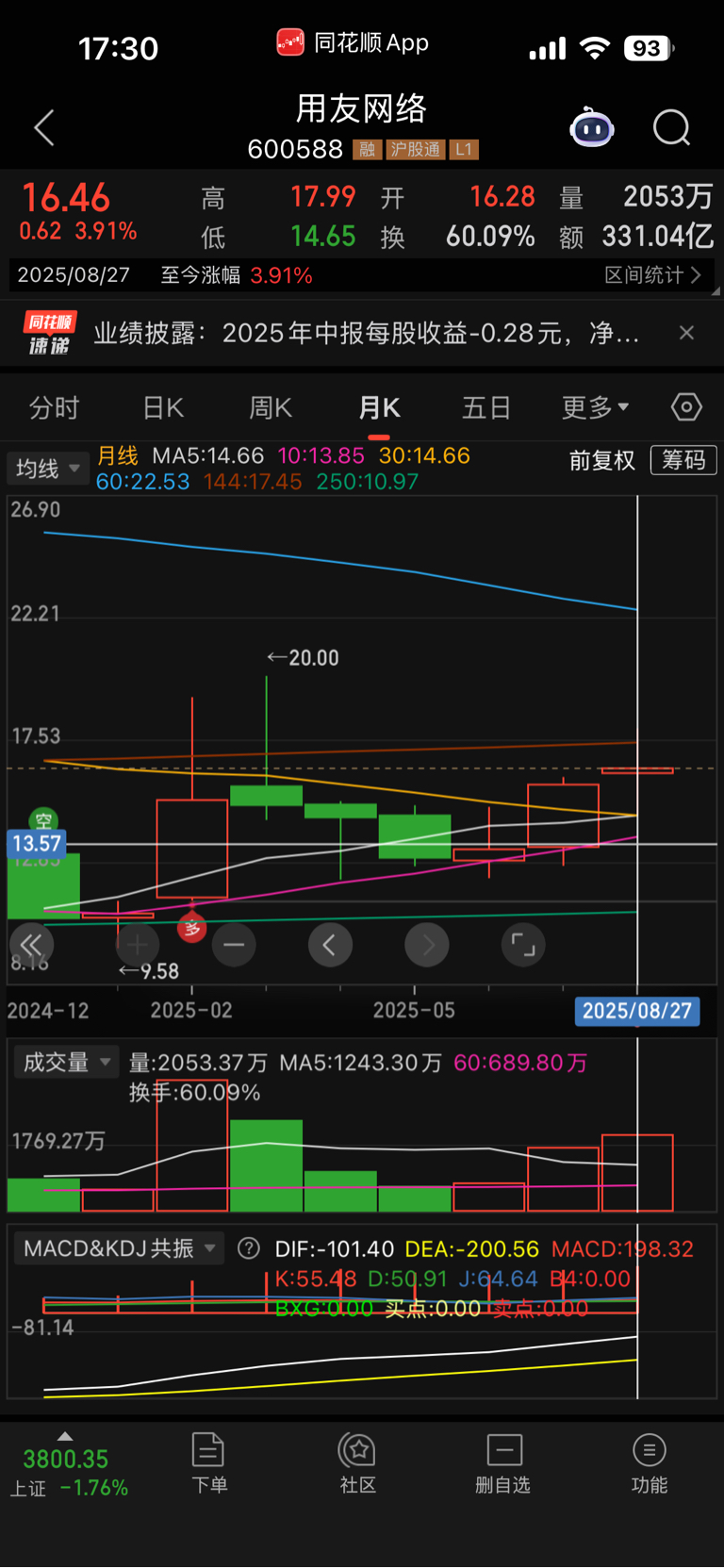Tap the 空 signal marker on chart
The image size is (724, 1568).
[43, 820]
